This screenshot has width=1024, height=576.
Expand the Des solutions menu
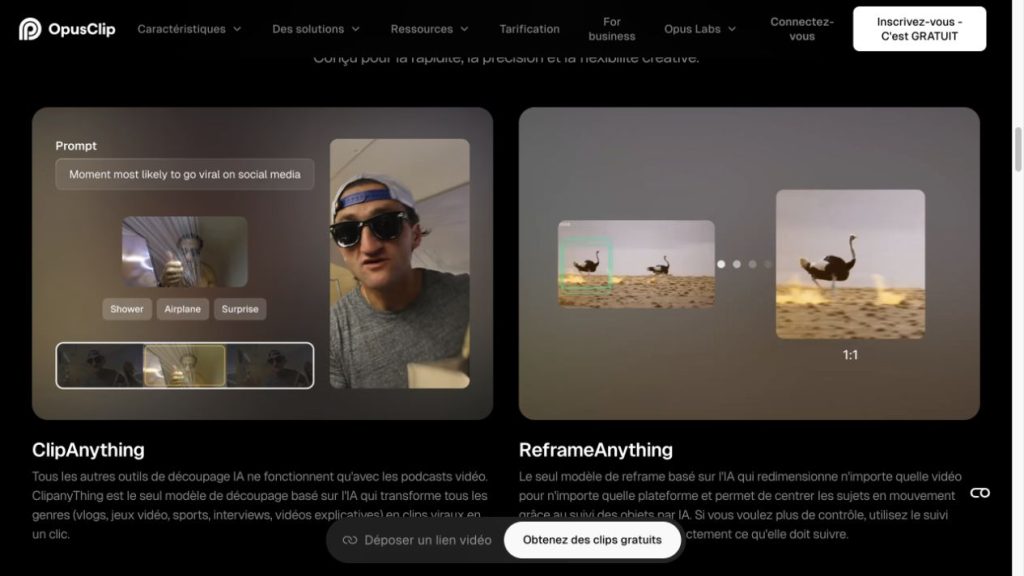click(x=315, y=29)
